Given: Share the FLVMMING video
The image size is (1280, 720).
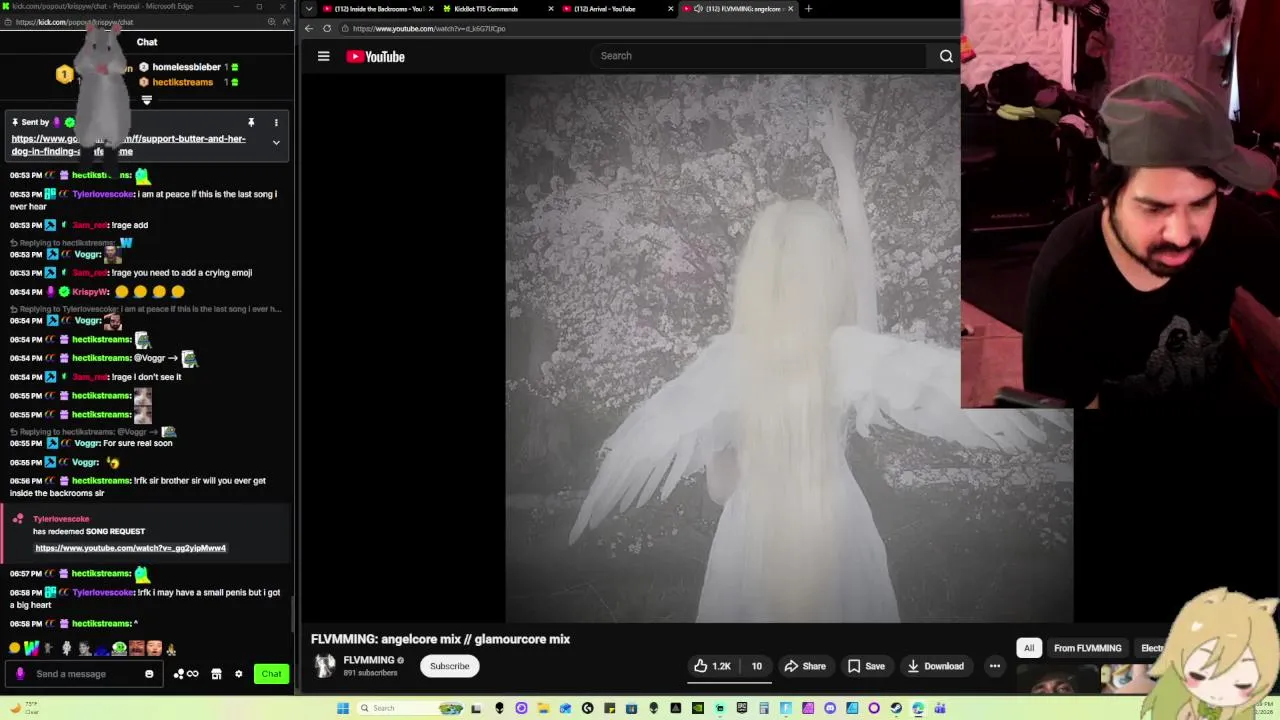Looking at the screenshot, I should [x=805, y=666].
